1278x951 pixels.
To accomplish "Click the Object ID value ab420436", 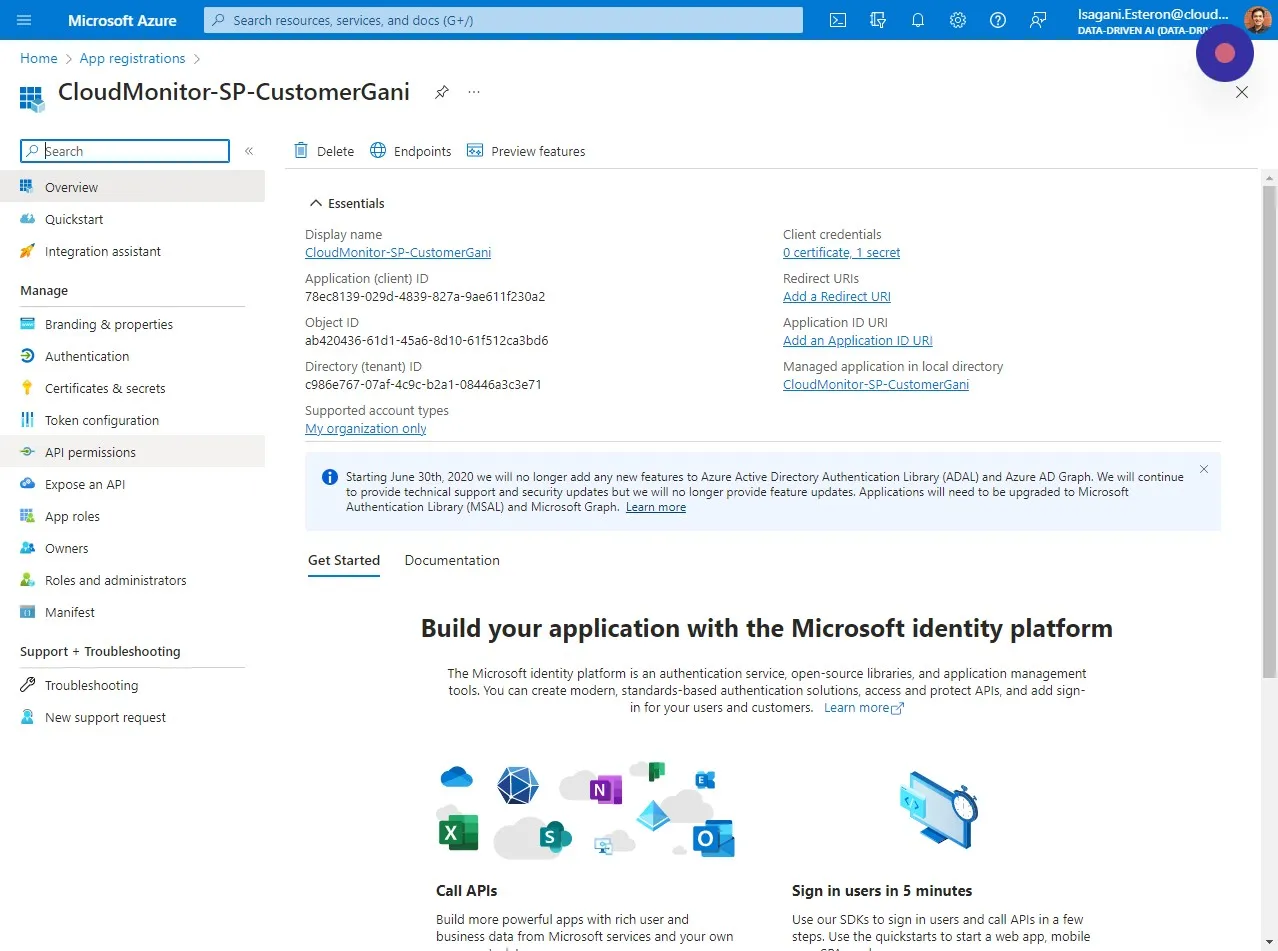I will pyautogui.click(x=427, y=340).
